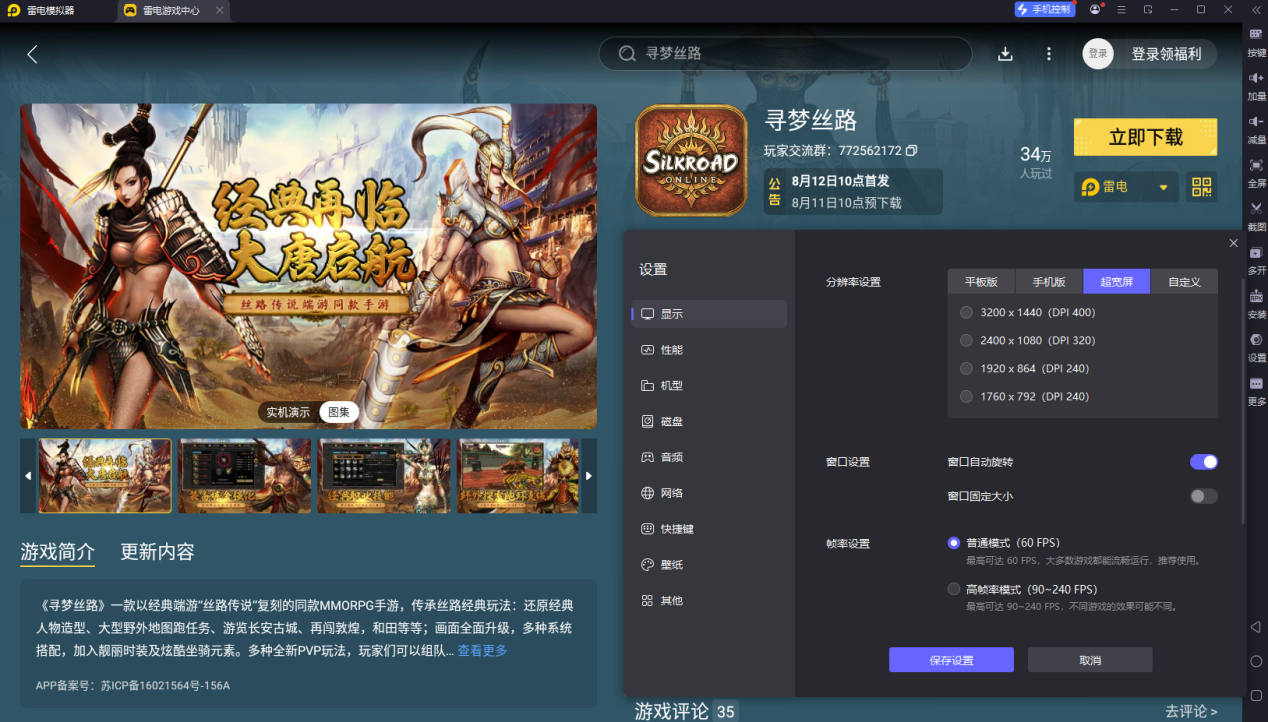Viewport: 1268px width, 722px height.
Task: Open the user account avatar icon in title bar
Action: [x=1095, y=9]
